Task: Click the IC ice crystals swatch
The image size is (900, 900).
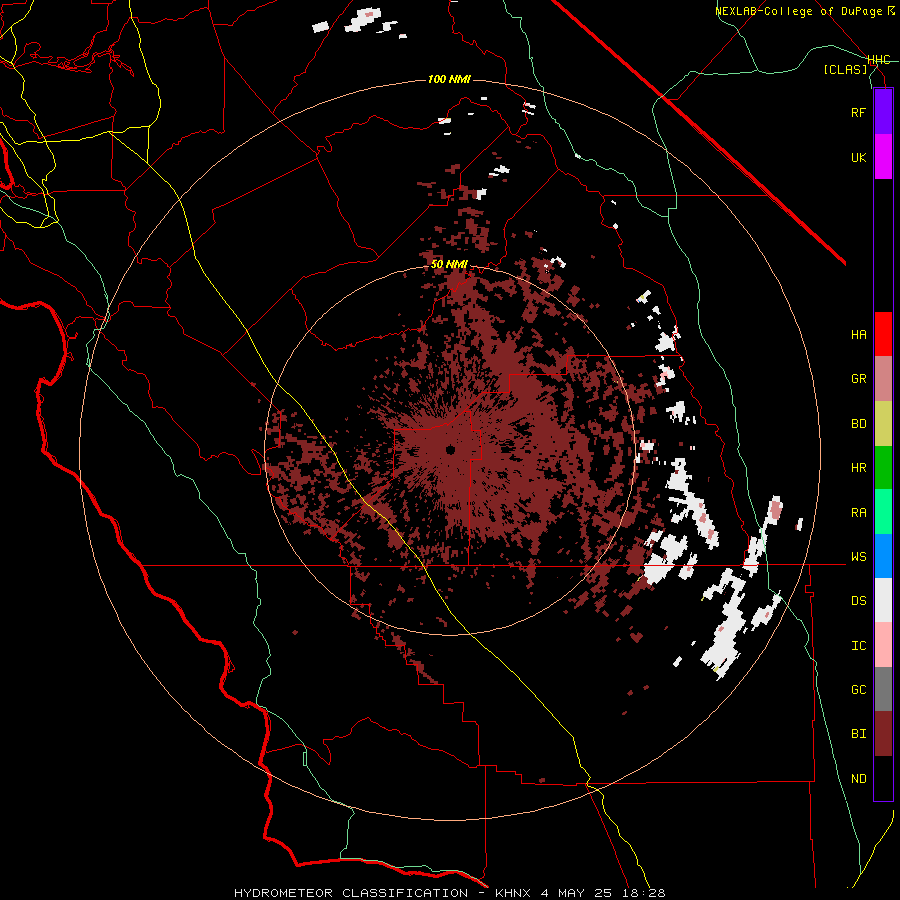Action: click(883, 645)
